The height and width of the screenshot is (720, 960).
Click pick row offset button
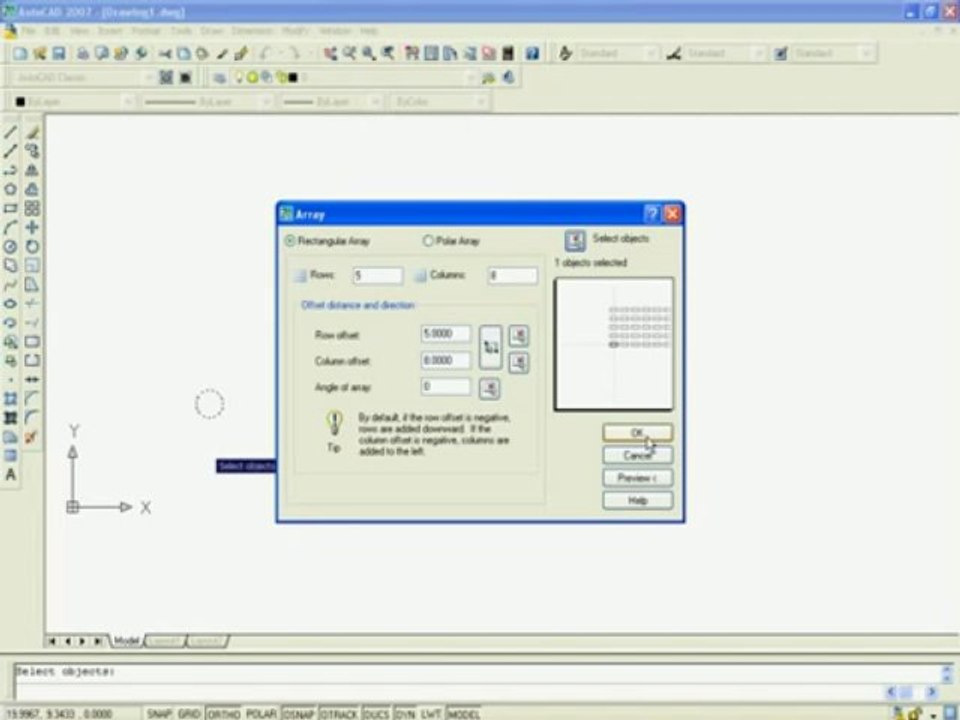(x=519, y=336)
